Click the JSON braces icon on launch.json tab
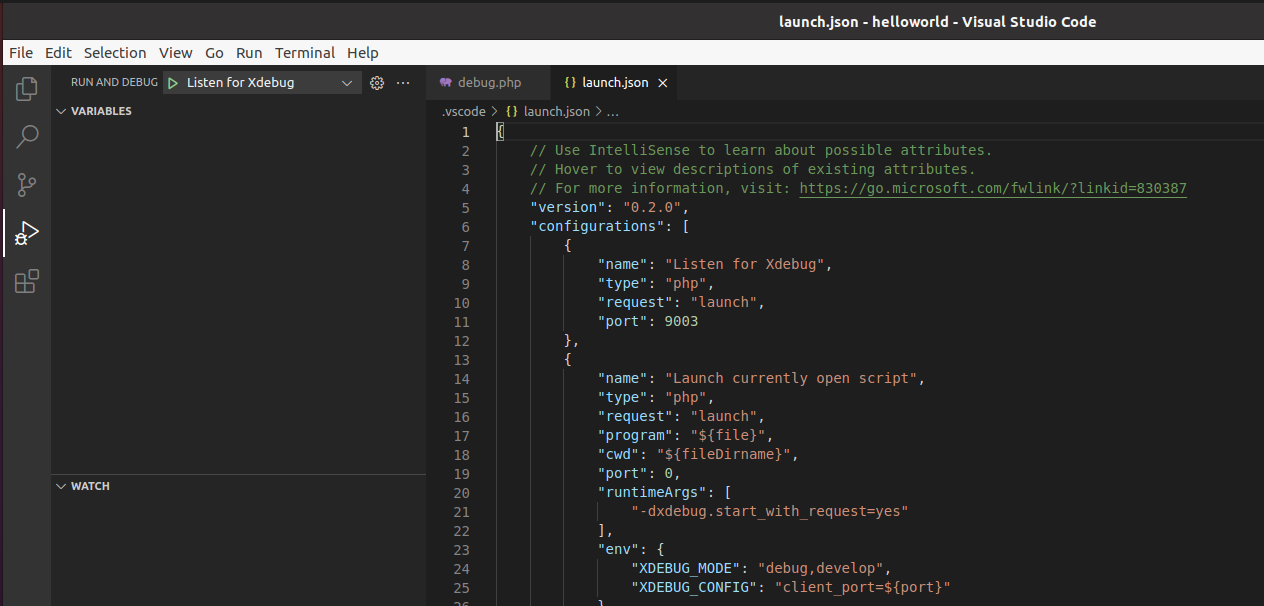 tap(570, 83)
